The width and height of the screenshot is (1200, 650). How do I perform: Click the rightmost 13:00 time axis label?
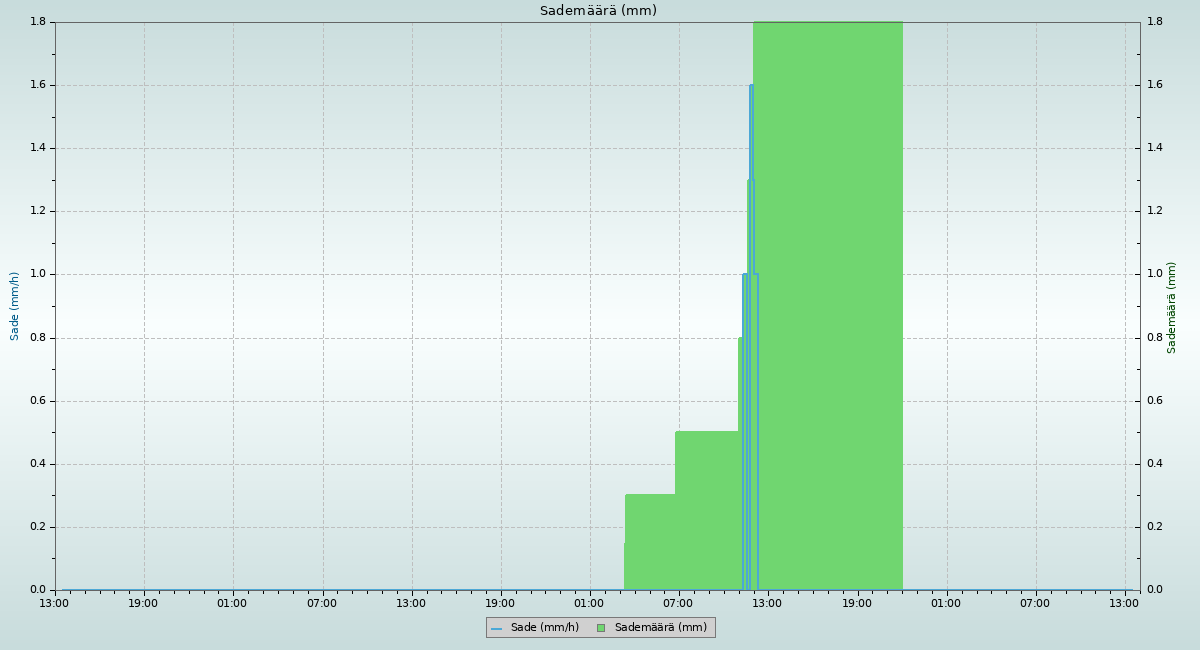(x=1125, y=603)
